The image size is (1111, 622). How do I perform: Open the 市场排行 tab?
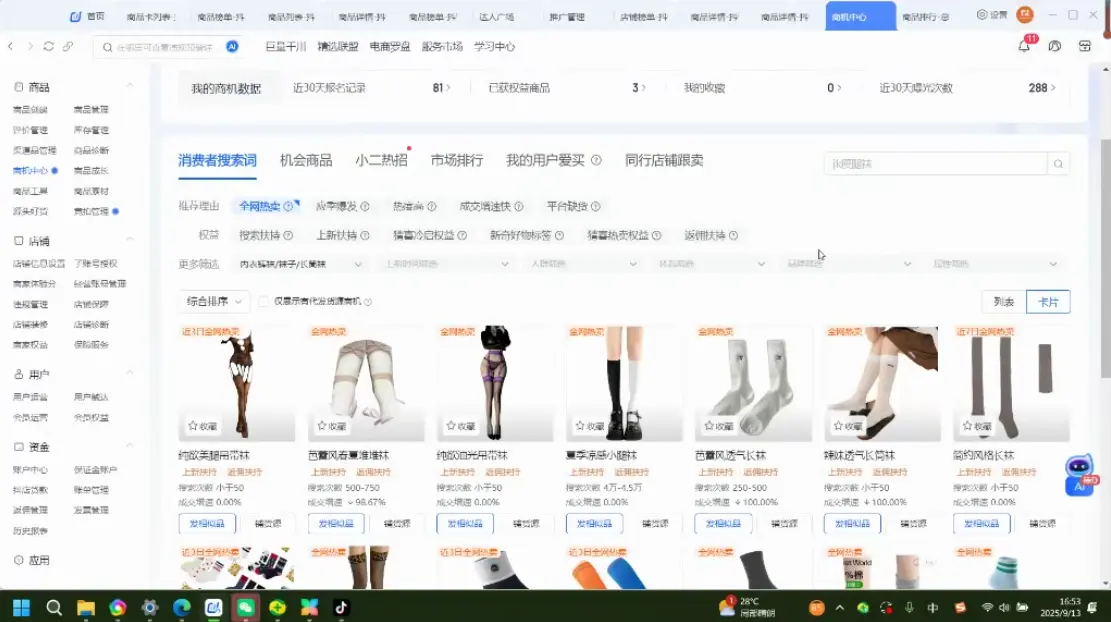coord(456,161)
